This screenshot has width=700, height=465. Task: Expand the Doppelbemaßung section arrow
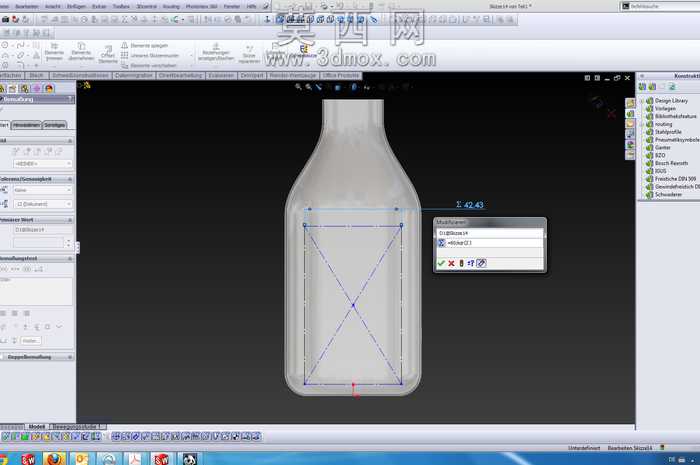point(70,357)
